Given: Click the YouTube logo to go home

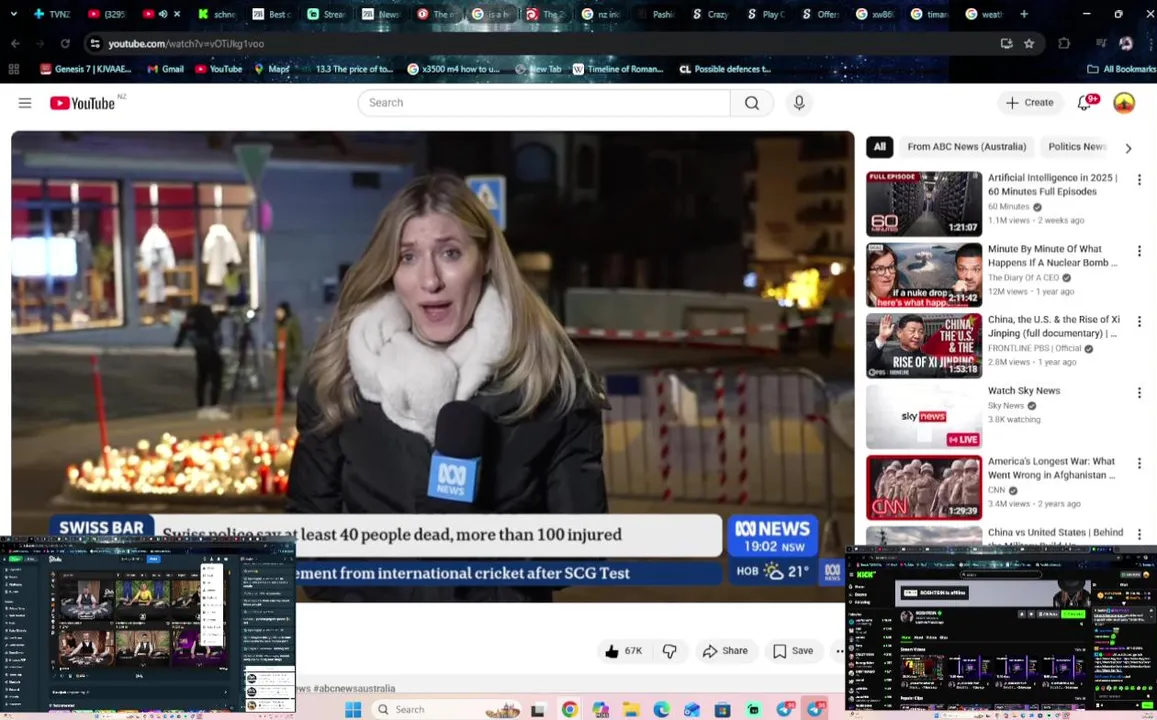Looking at the screenshot, I should [83, 103].
